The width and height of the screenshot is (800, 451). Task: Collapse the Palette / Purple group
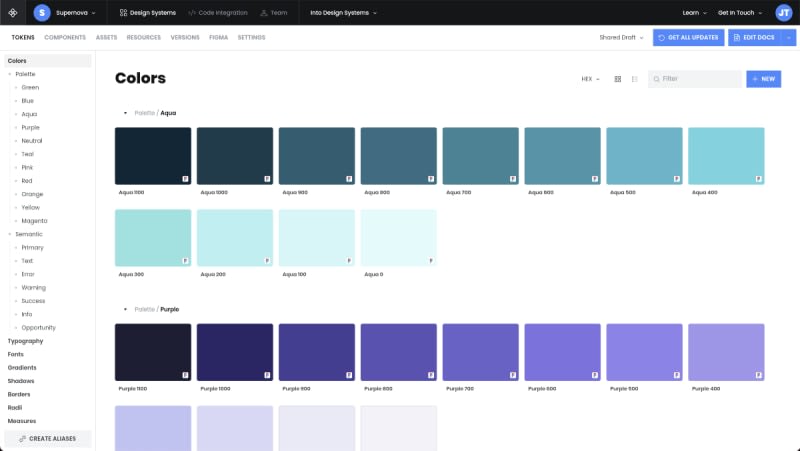pyautogui.click(x=125, y=310)
